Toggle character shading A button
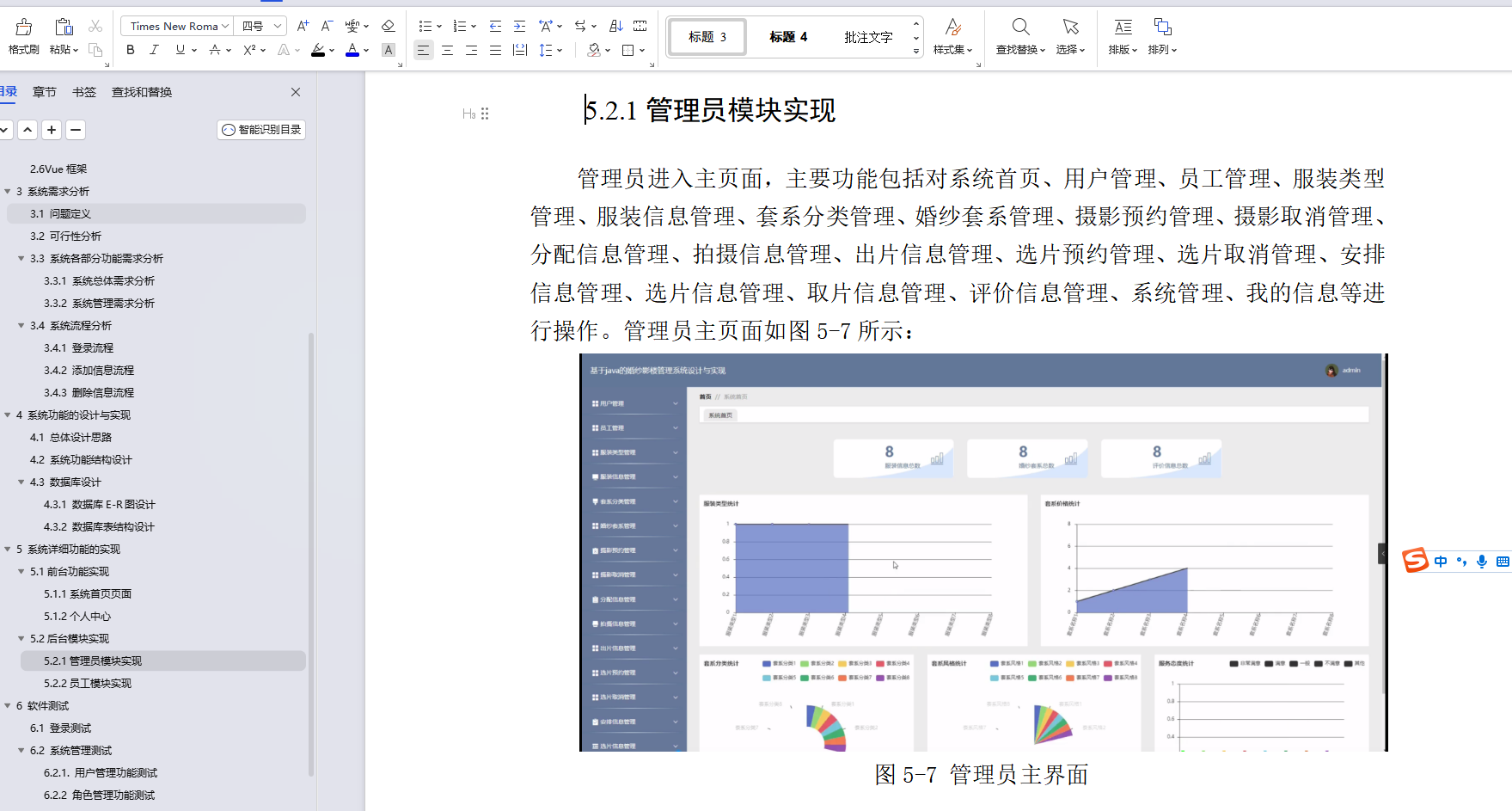1512x811 pixels. [x=389, y=51]
